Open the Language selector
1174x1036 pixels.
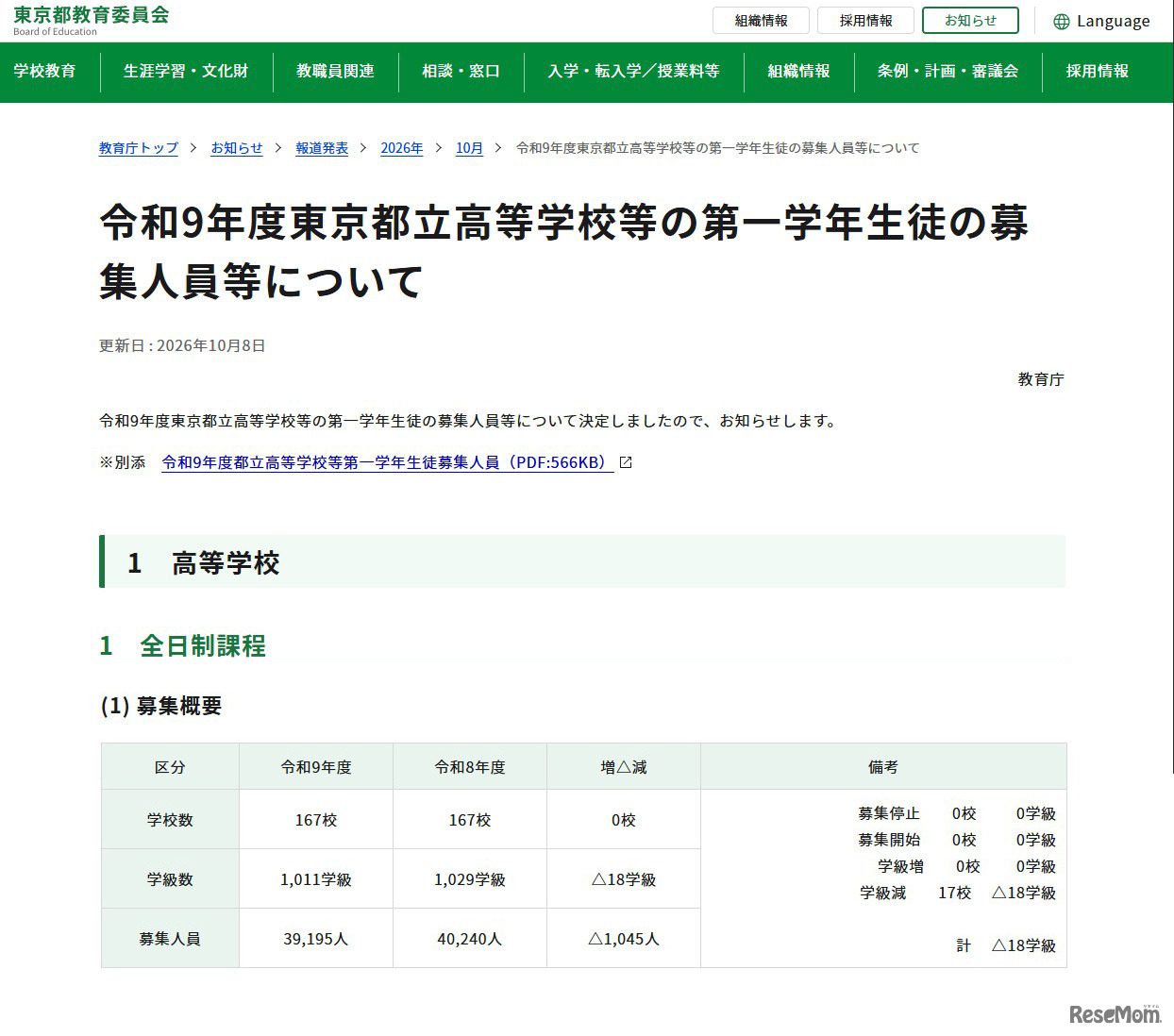[1101, 21]
